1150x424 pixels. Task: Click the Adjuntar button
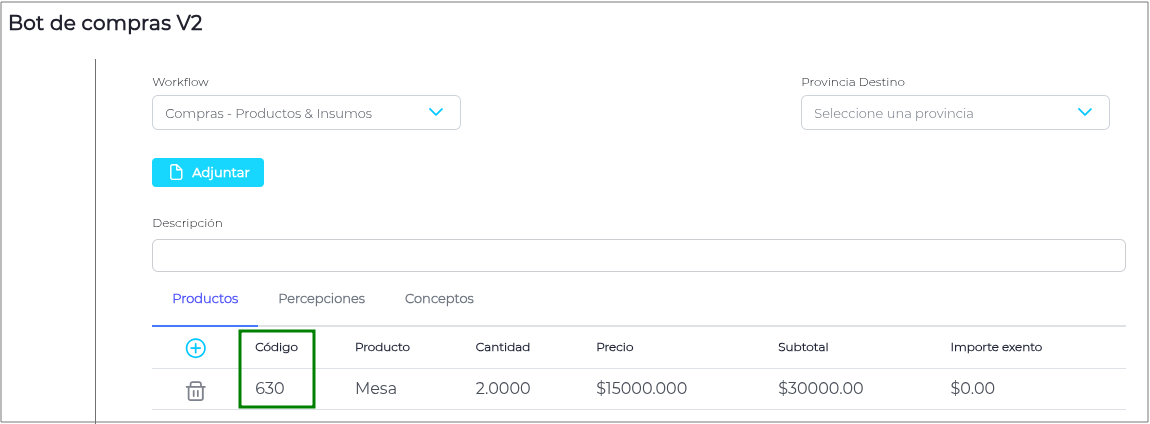click(x=208, y=172)
